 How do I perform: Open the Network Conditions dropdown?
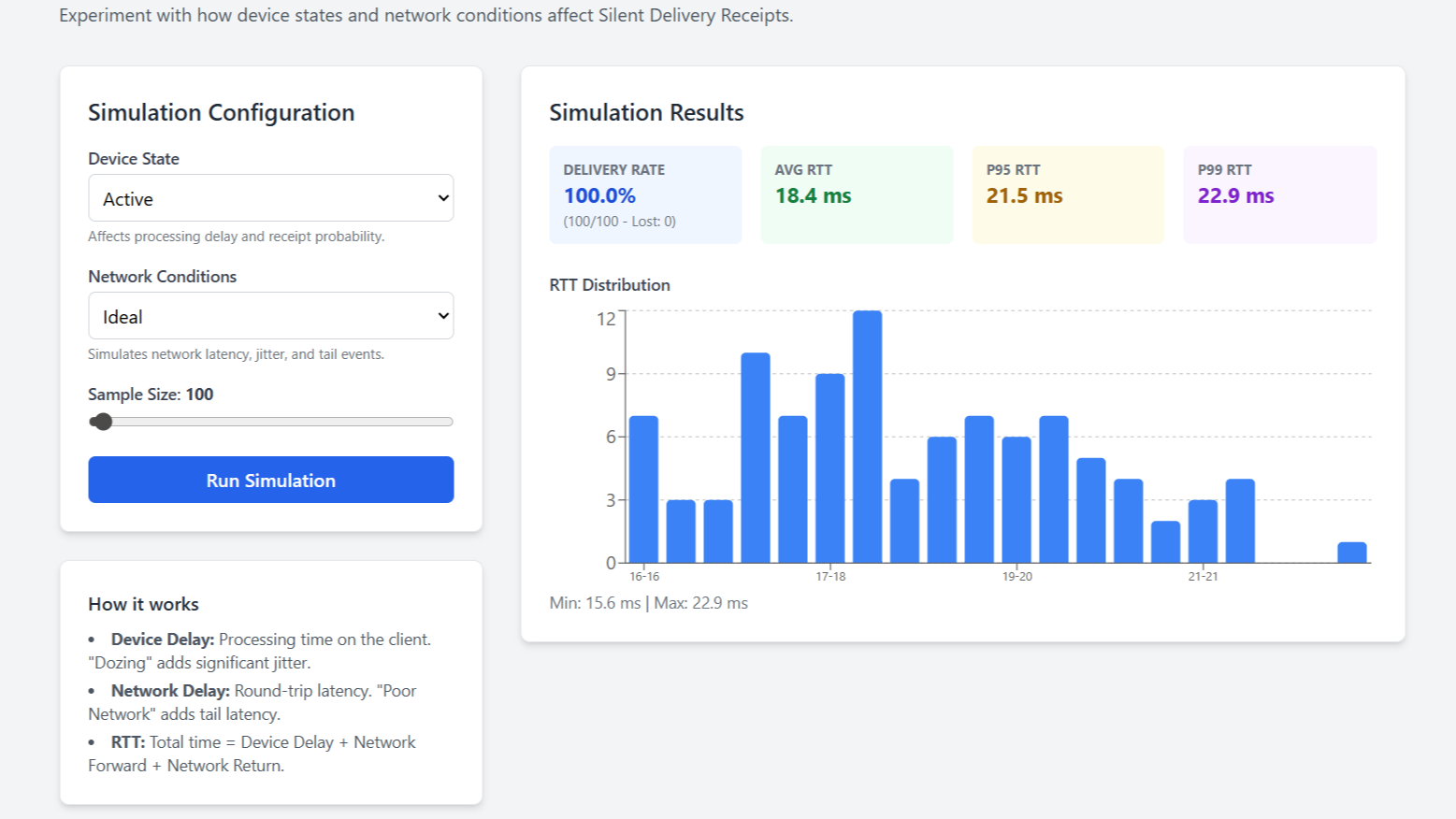pos(271,316)
